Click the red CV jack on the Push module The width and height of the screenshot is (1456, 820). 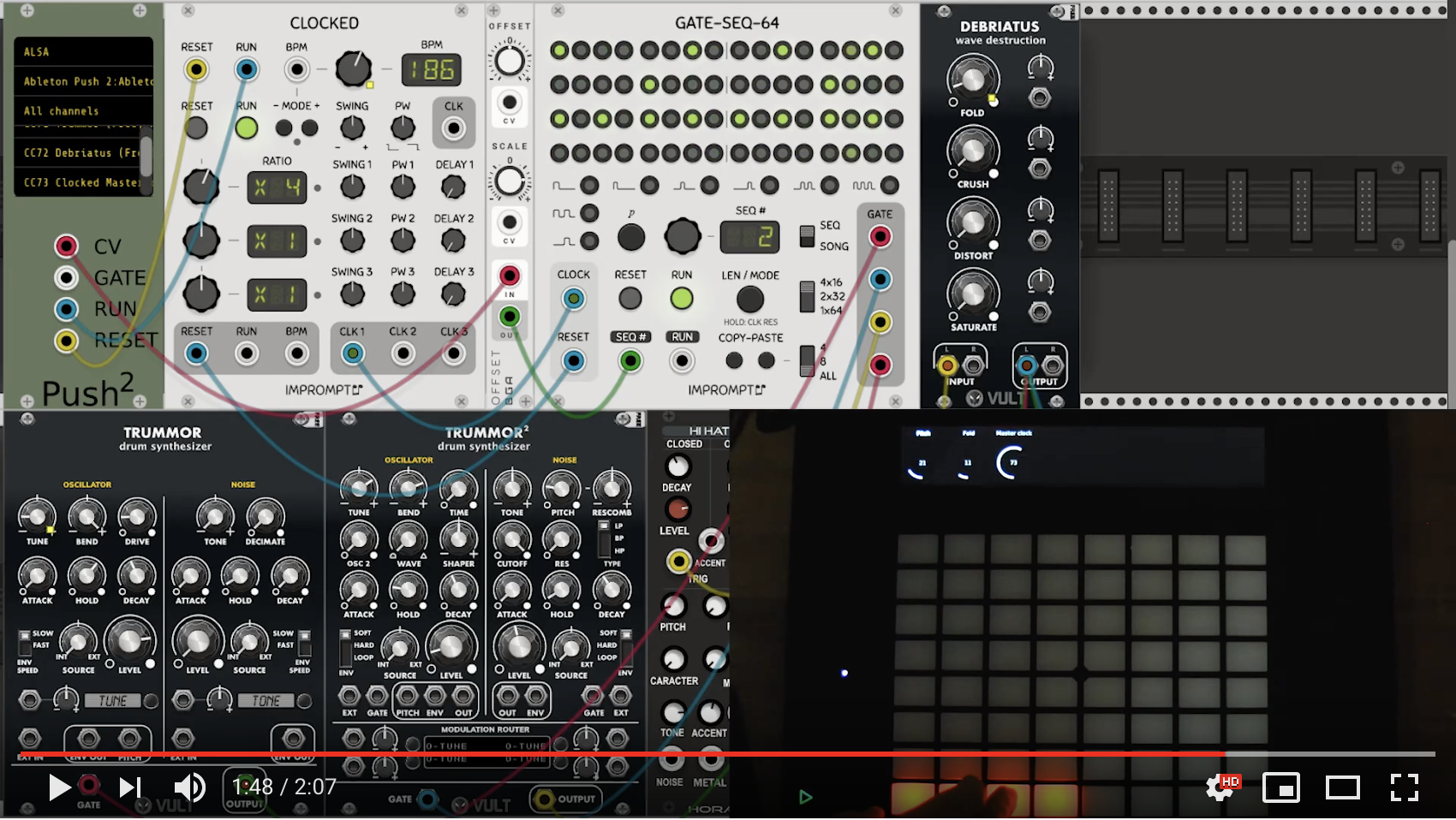[x=66, y=247]
